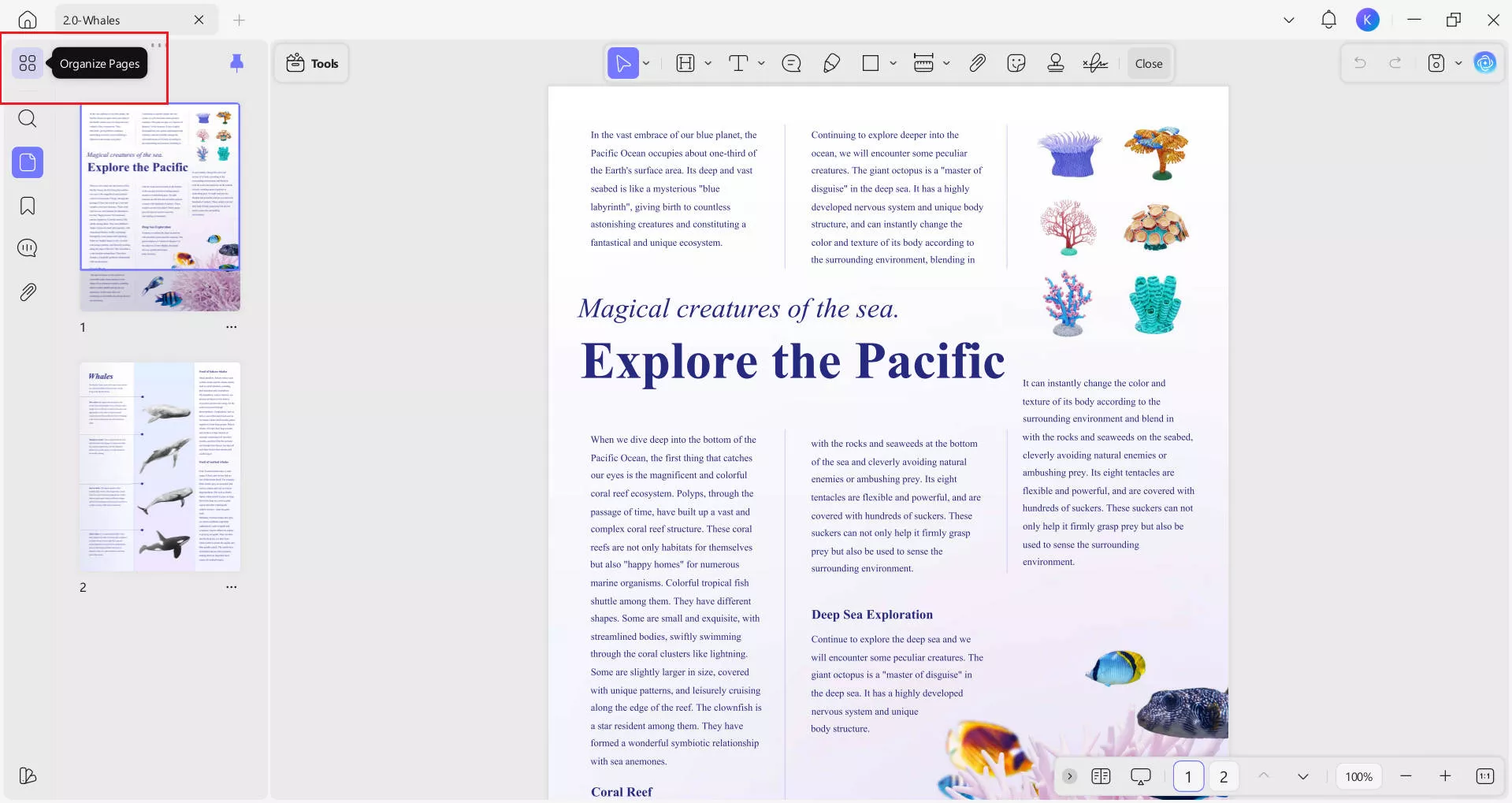Close the 2.0-Whales tab
Screen dimensions: 1512x803
(199, 20)
